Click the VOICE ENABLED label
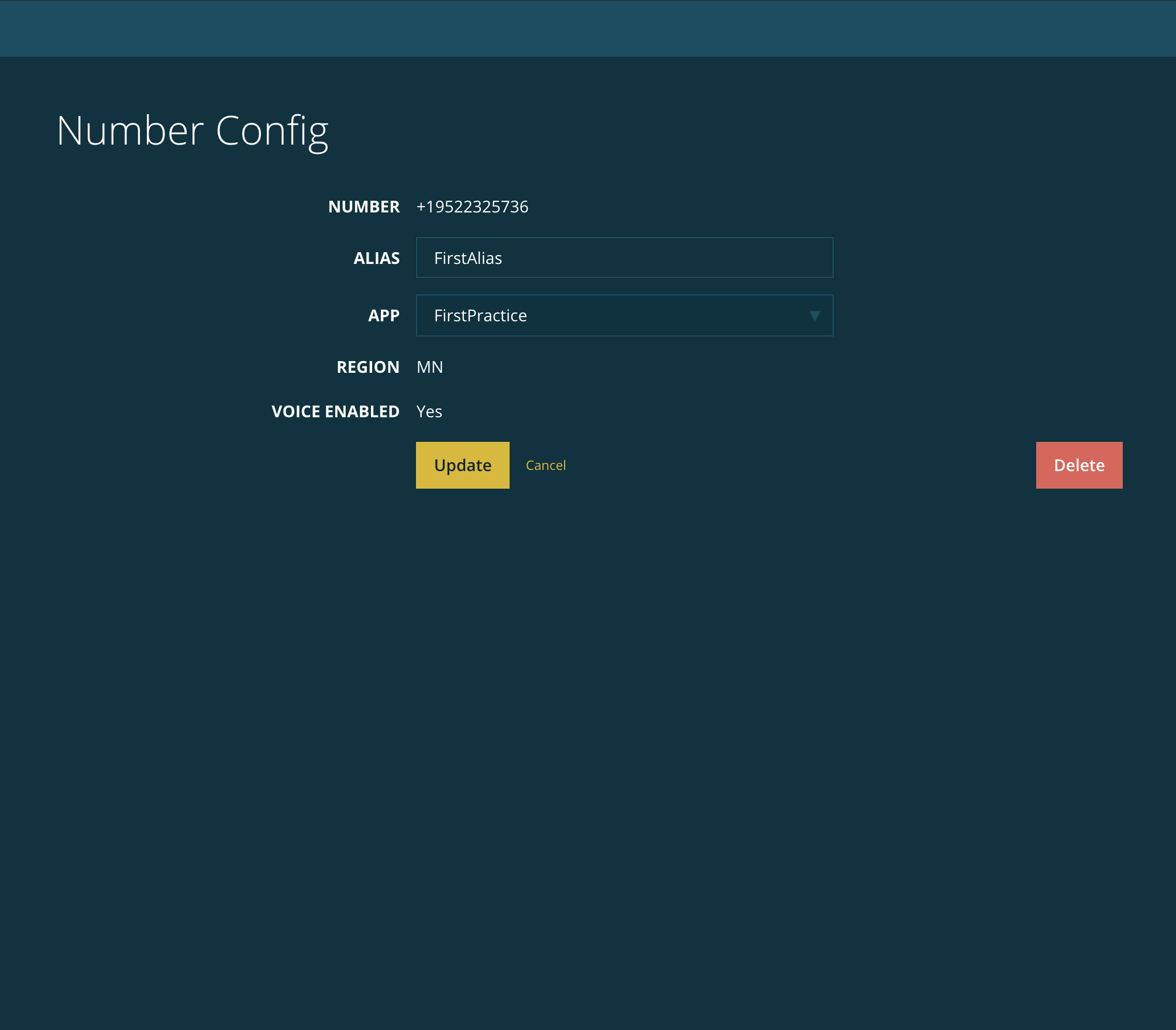 click(335, 411)
